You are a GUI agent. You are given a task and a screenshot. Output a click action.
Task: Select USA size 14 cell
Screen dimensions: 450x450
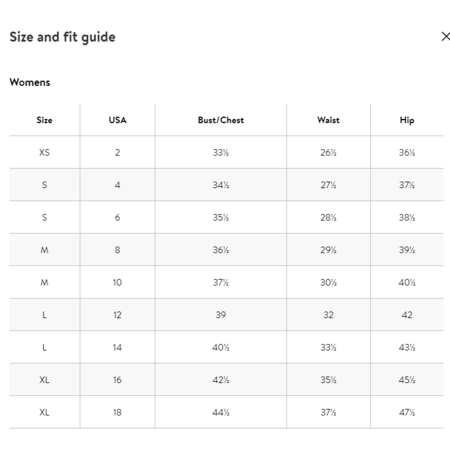(117, 347)
